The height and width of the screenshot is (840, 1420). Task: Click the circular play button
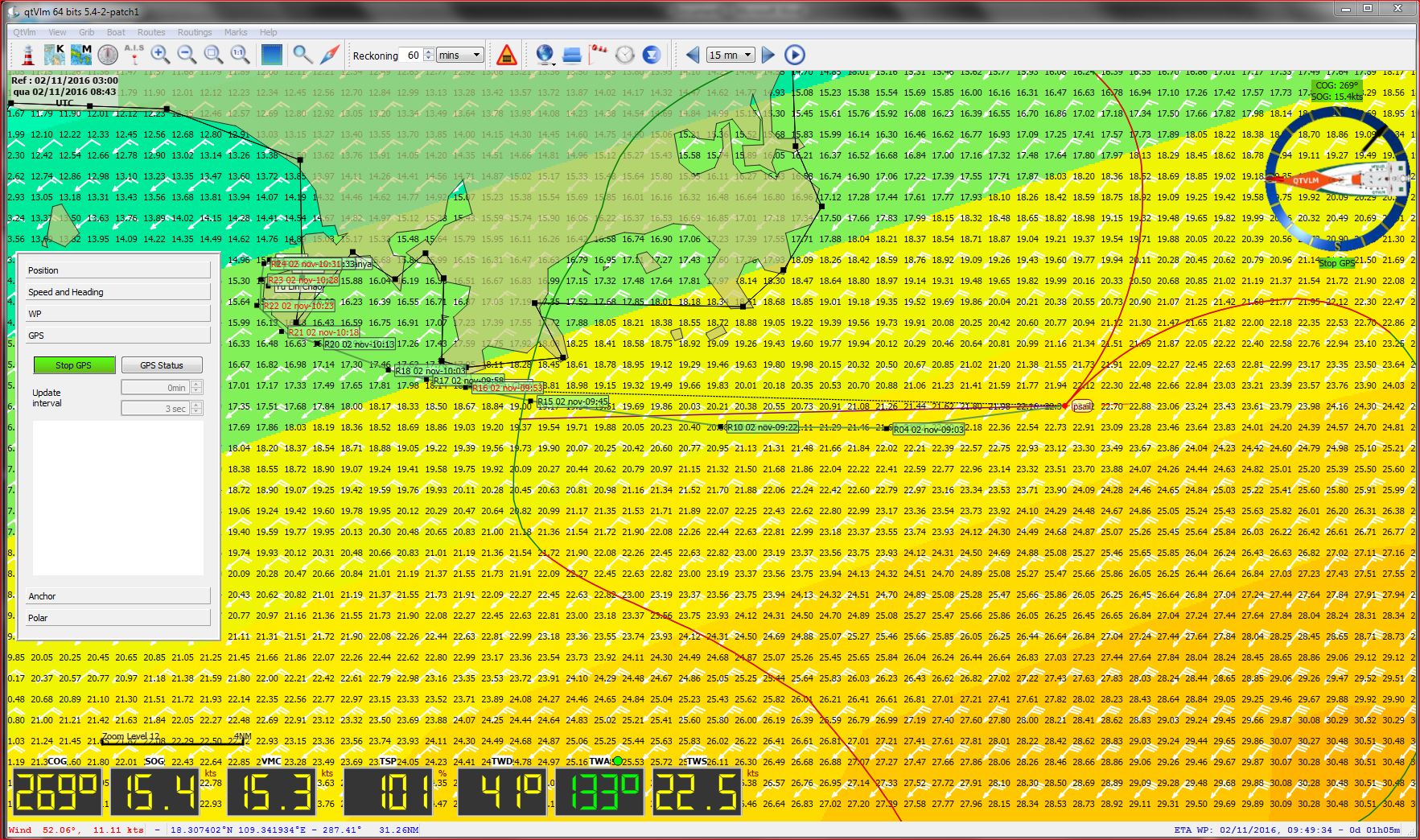pos(794,55)
